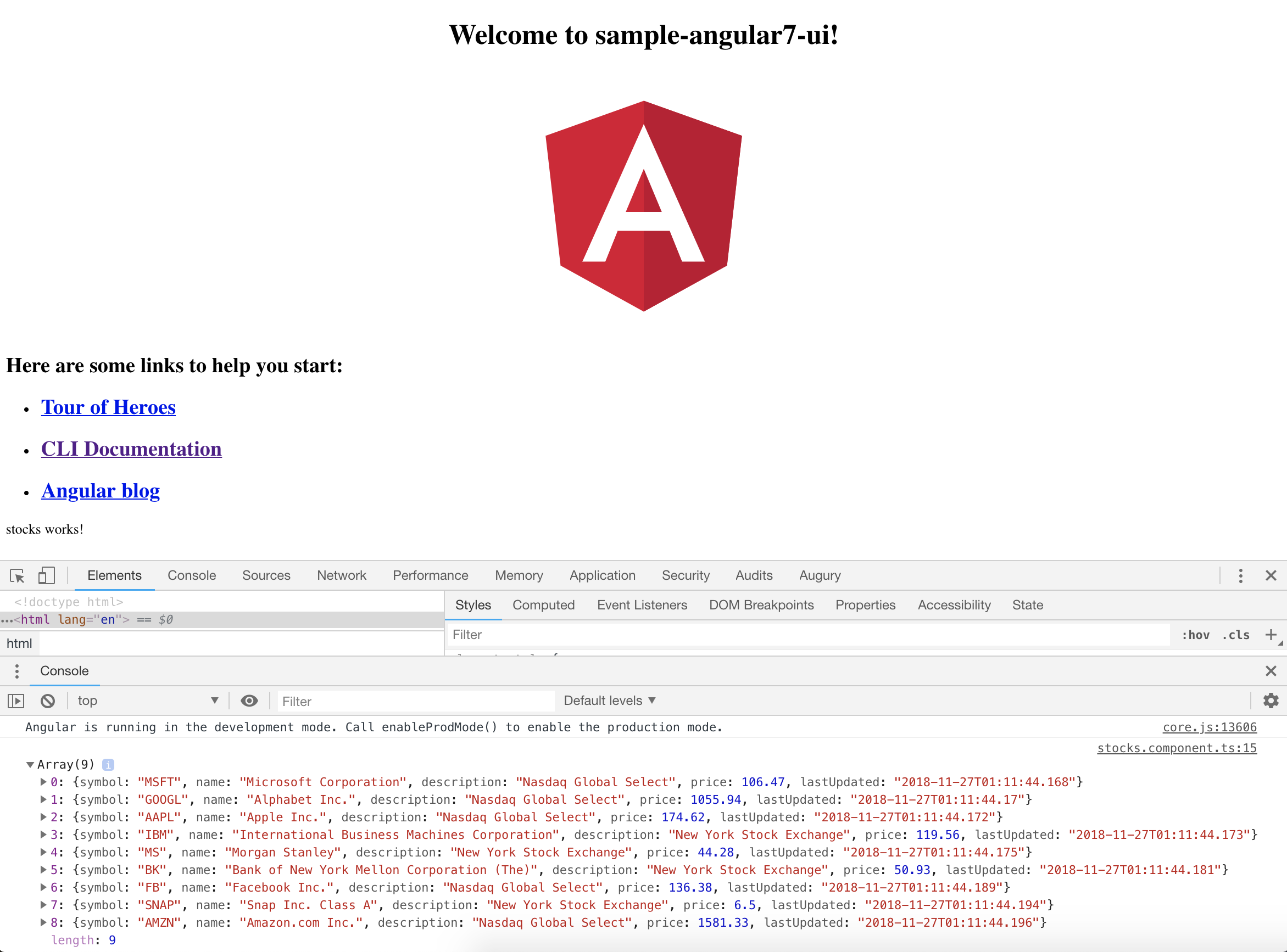Open the Audits panel
Screen dimensions: 1287x952
click(753, 575)
